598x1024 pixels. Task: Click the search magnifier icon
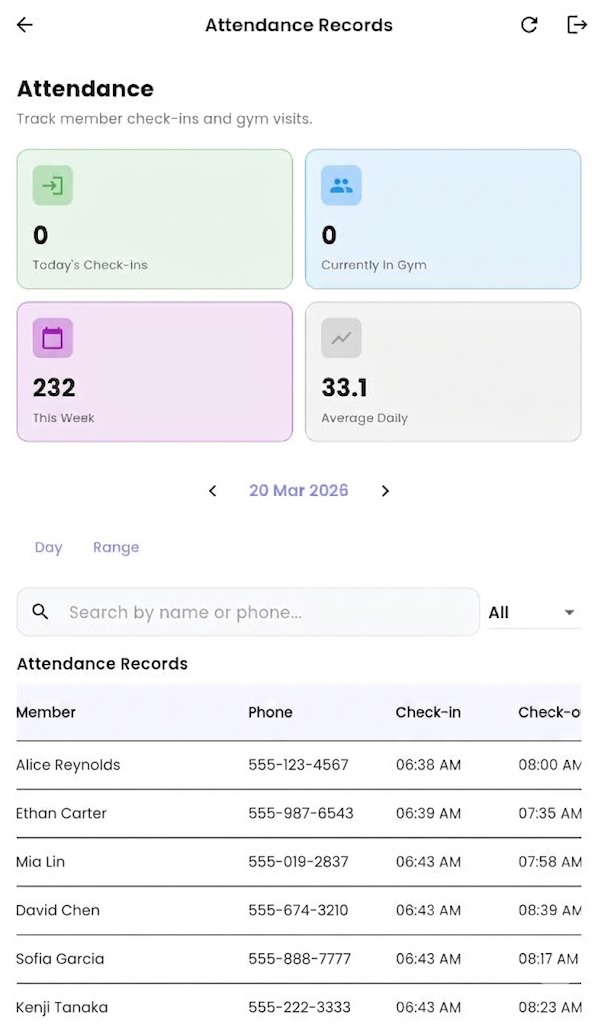(x=39, y=611)
